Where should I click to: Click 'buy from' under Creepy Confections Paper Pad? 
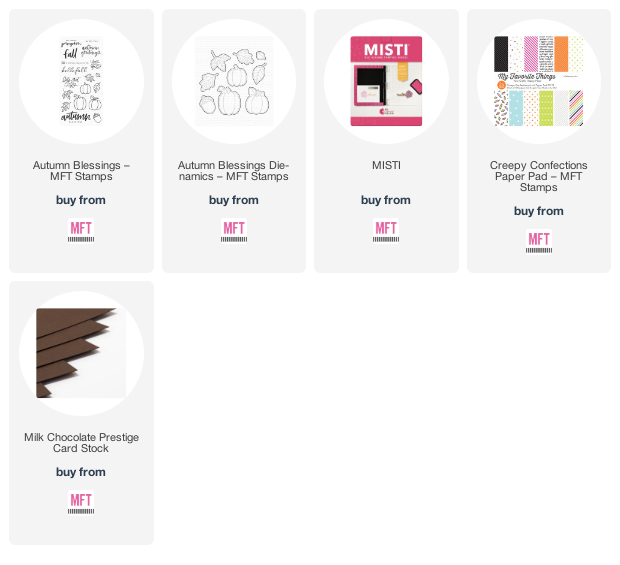tap(539, 211)
